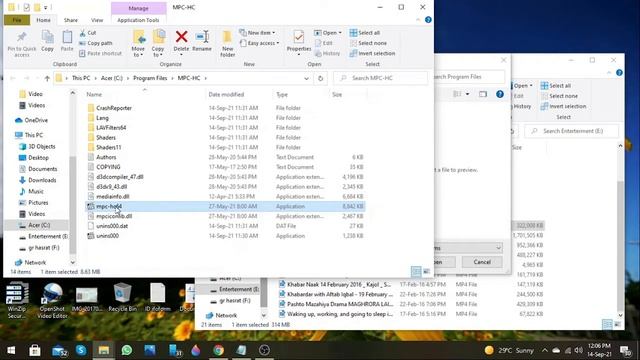Click Edit in Open group
Image resolution: width=640 pixels, height=360 pixels.
pyautogui.click(x=324, y=43)
